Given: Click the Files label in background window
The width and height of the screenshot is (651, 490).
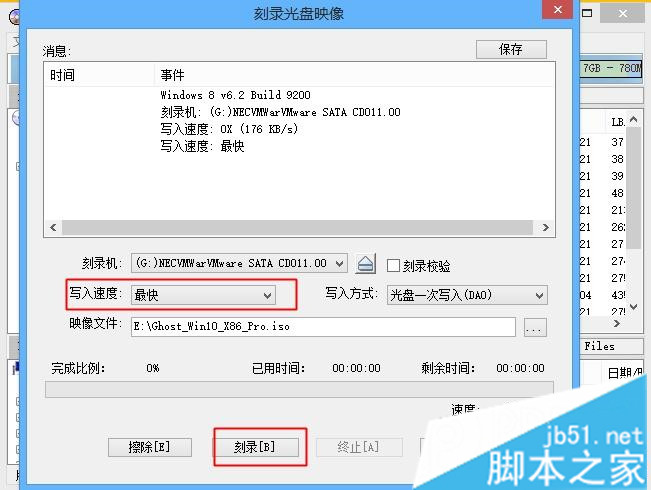Looking at the screenshot, I should [599, 346].
